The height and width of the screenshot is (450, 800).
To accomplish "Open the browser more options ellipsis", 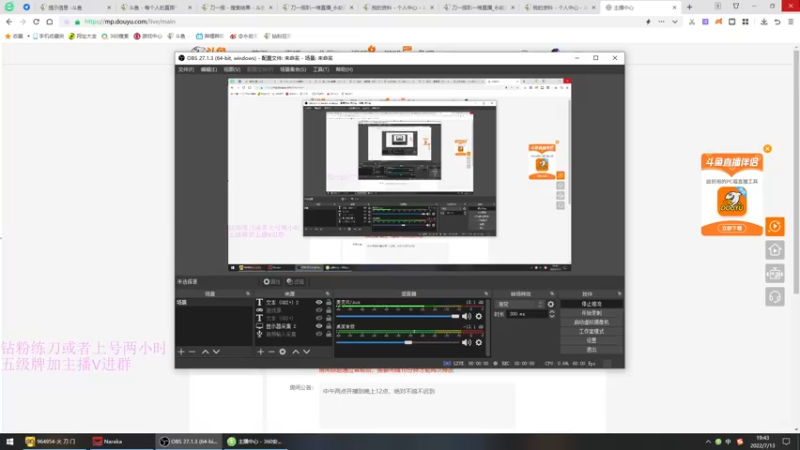I will pyautogui.click(x=661, y=22).
